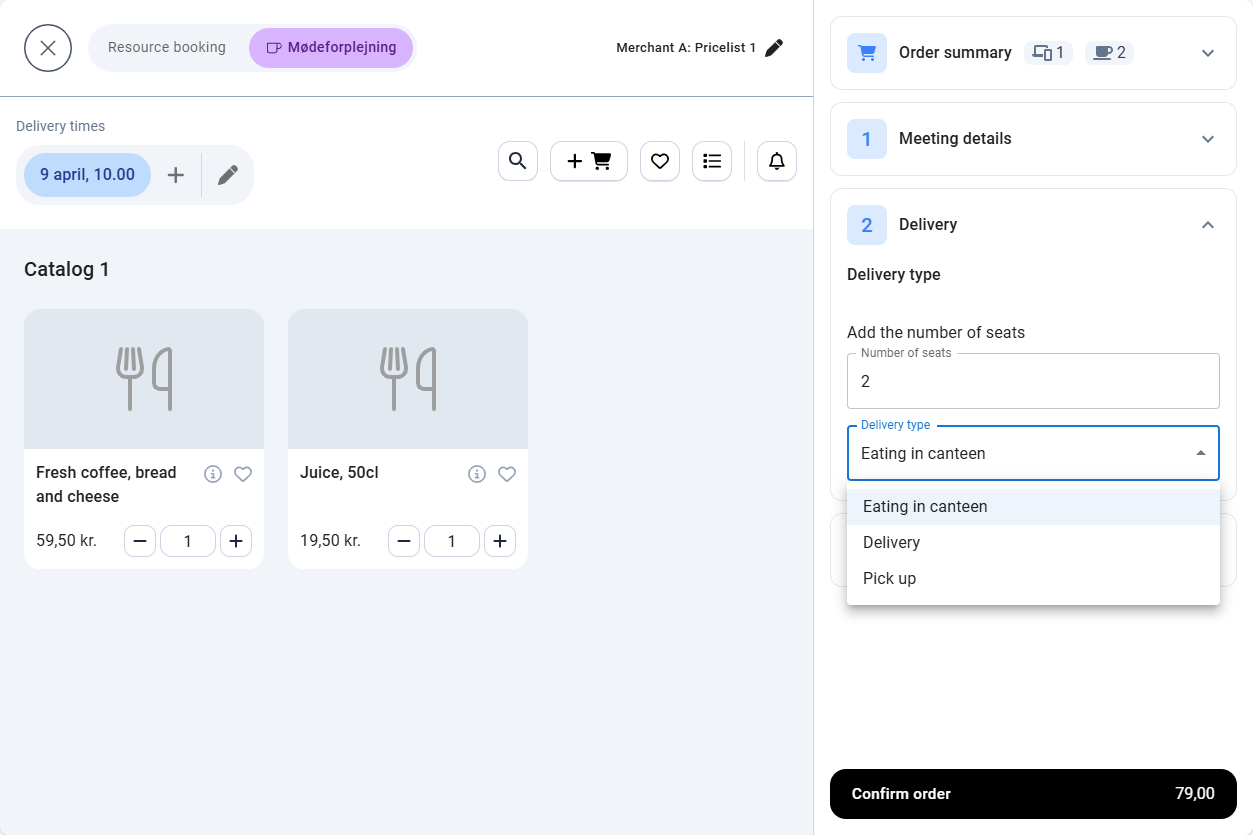This screenshot has height=835, width=1253.
Task: Open the search magnifier button
Action: pyautogui.click(x=518, y=161)
